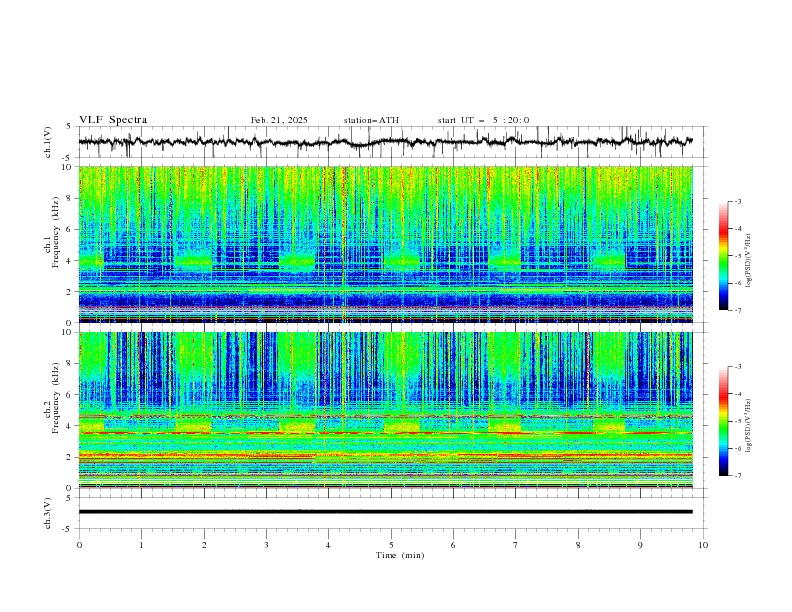This screenshot has width=792, height=612.
Task: Click the -3 value on ch.1 colorbar
Action: point(737,201)
